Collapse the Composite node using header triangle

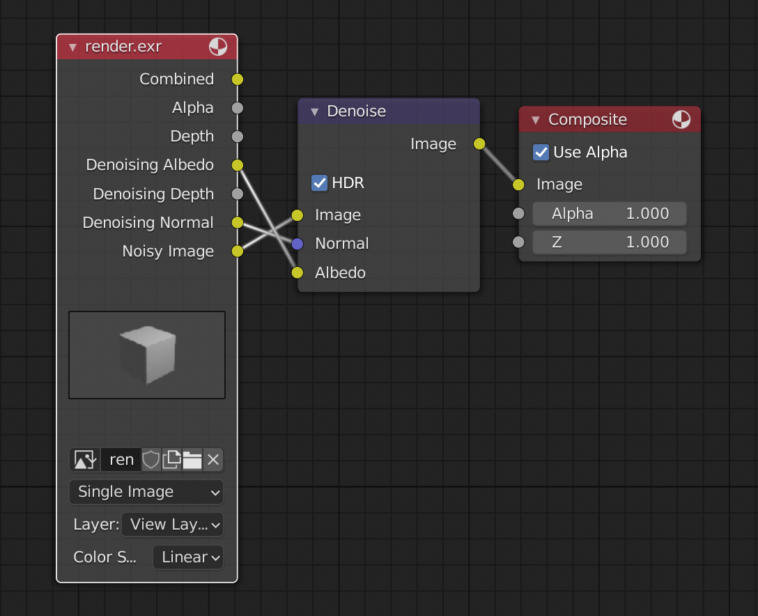click(x=535, y=120)
